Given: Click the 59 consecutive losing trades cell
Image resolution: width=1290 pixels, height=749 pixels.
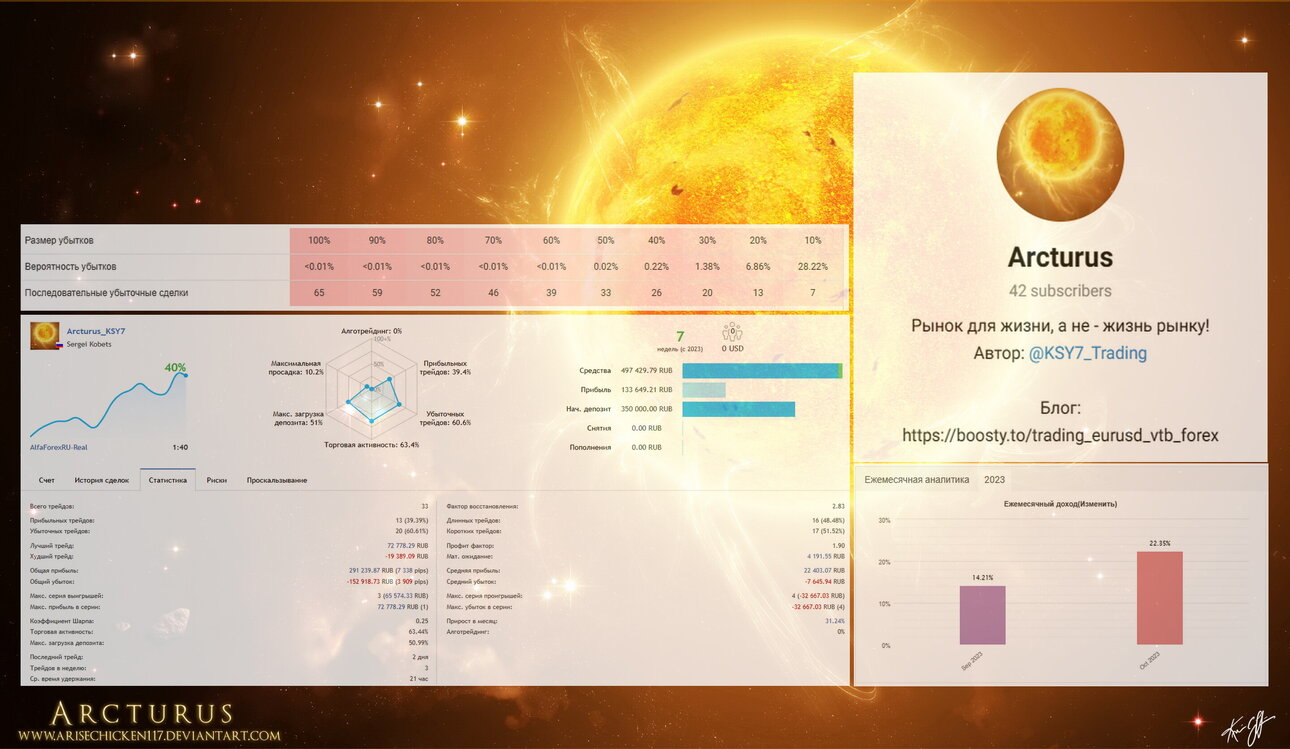Looking at the screenshot, I should [x=377, y=293].
